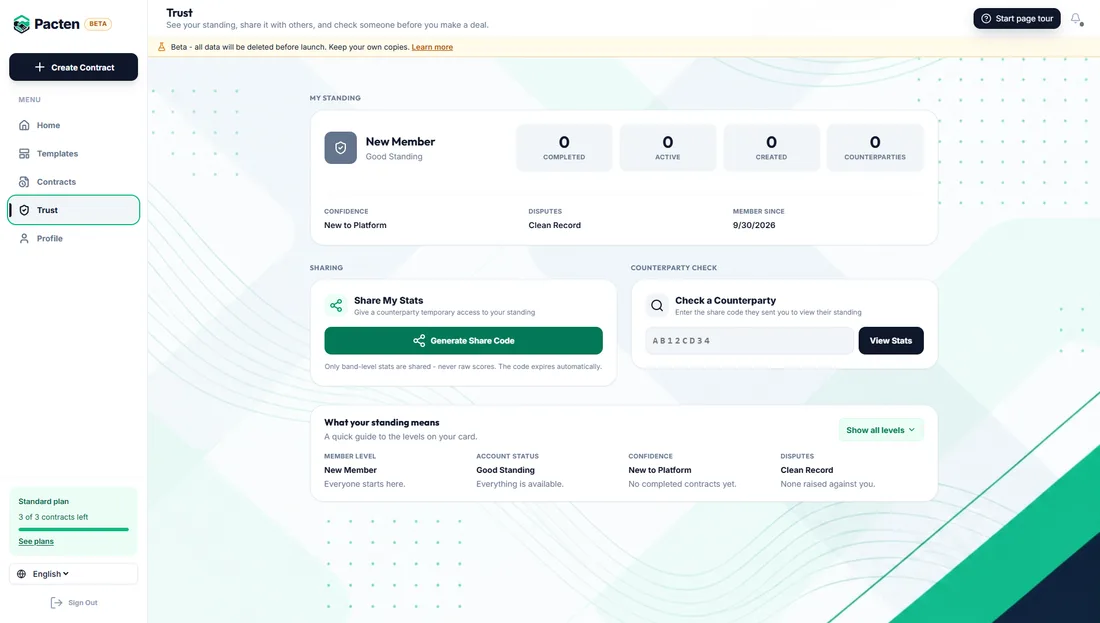Click the globe language icon

point(21,574)
